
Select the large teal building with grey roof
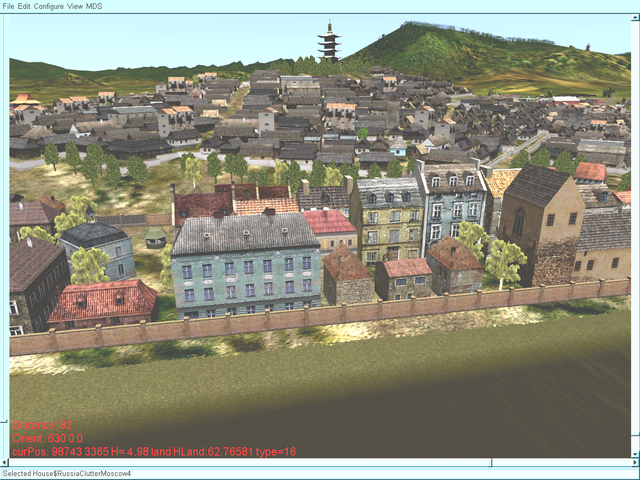point(246,265)
